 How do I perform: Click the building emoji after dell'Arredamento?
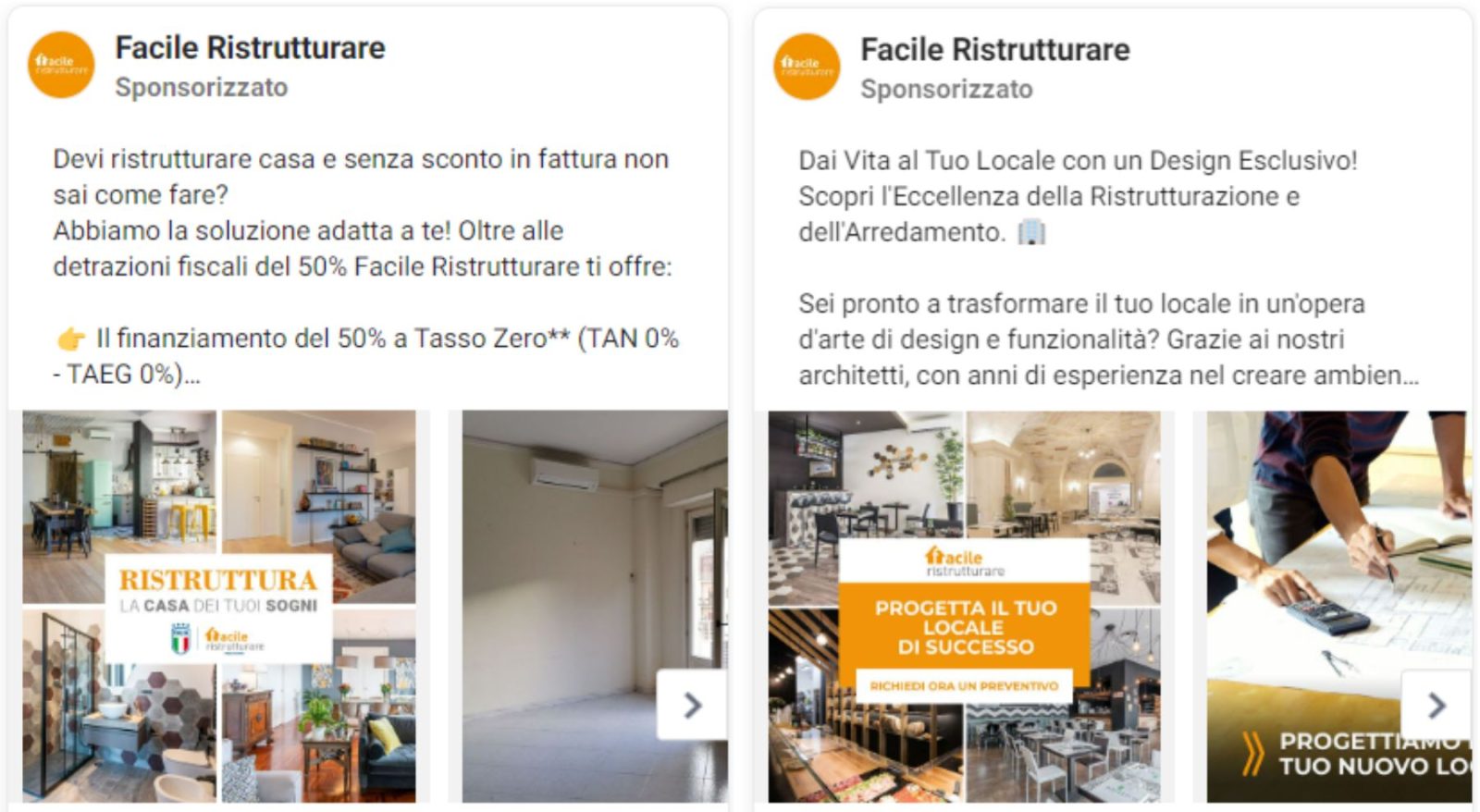click(1030, 232)
